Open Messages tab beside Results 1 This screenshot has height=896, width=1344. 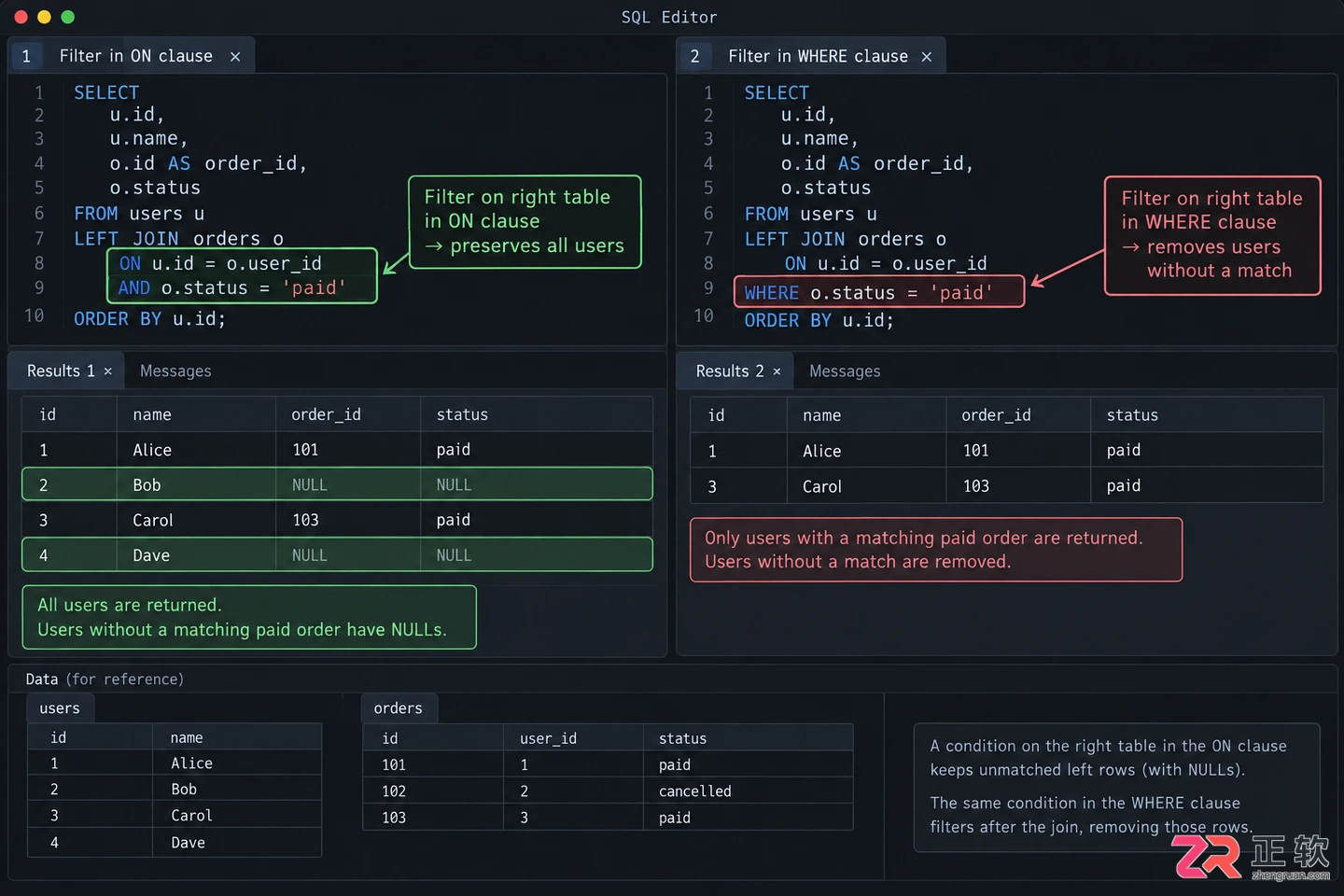pyautogui.click(x=175, y=371)
